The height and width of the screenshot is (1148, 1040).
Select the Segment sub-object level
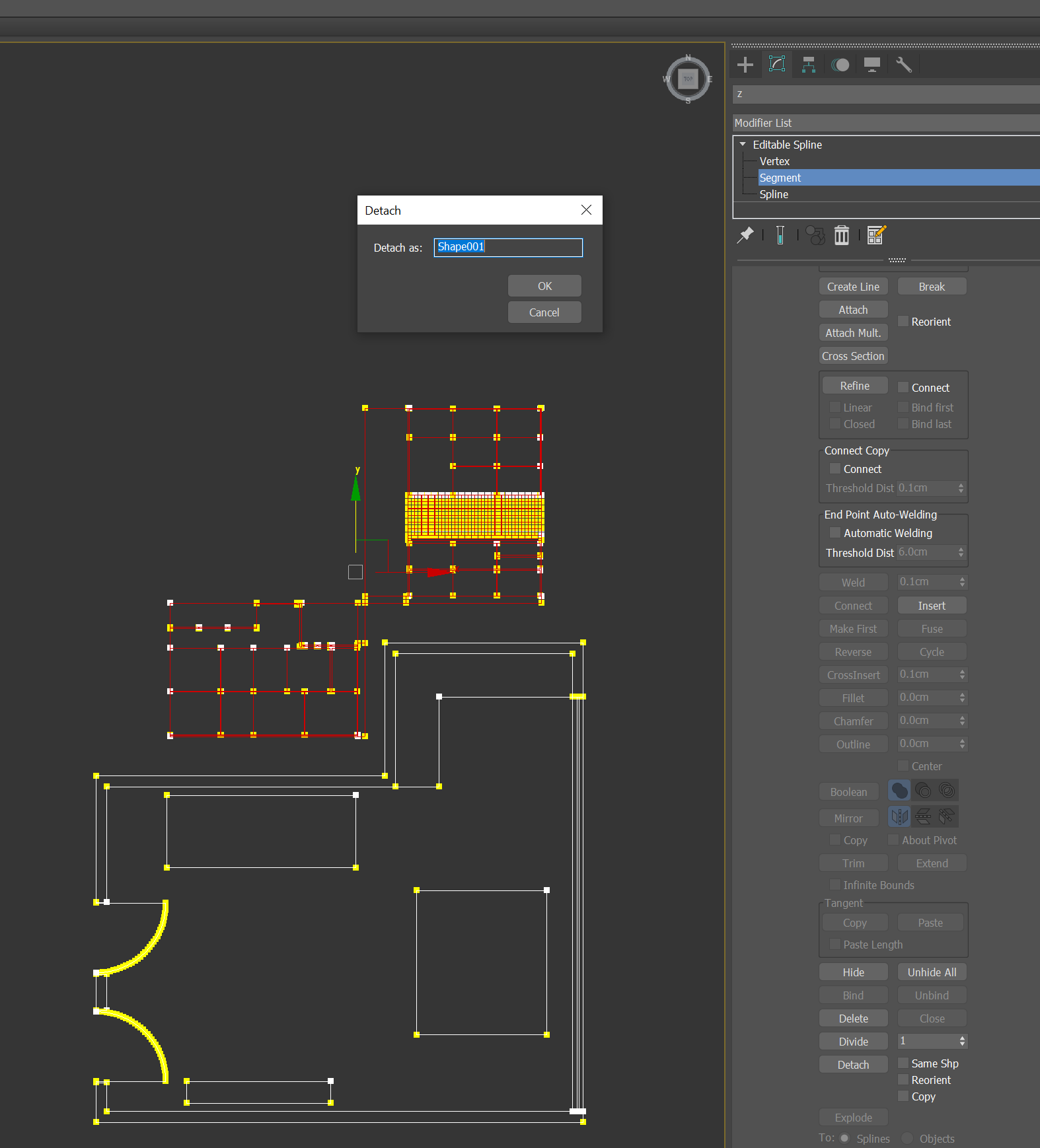780,178
